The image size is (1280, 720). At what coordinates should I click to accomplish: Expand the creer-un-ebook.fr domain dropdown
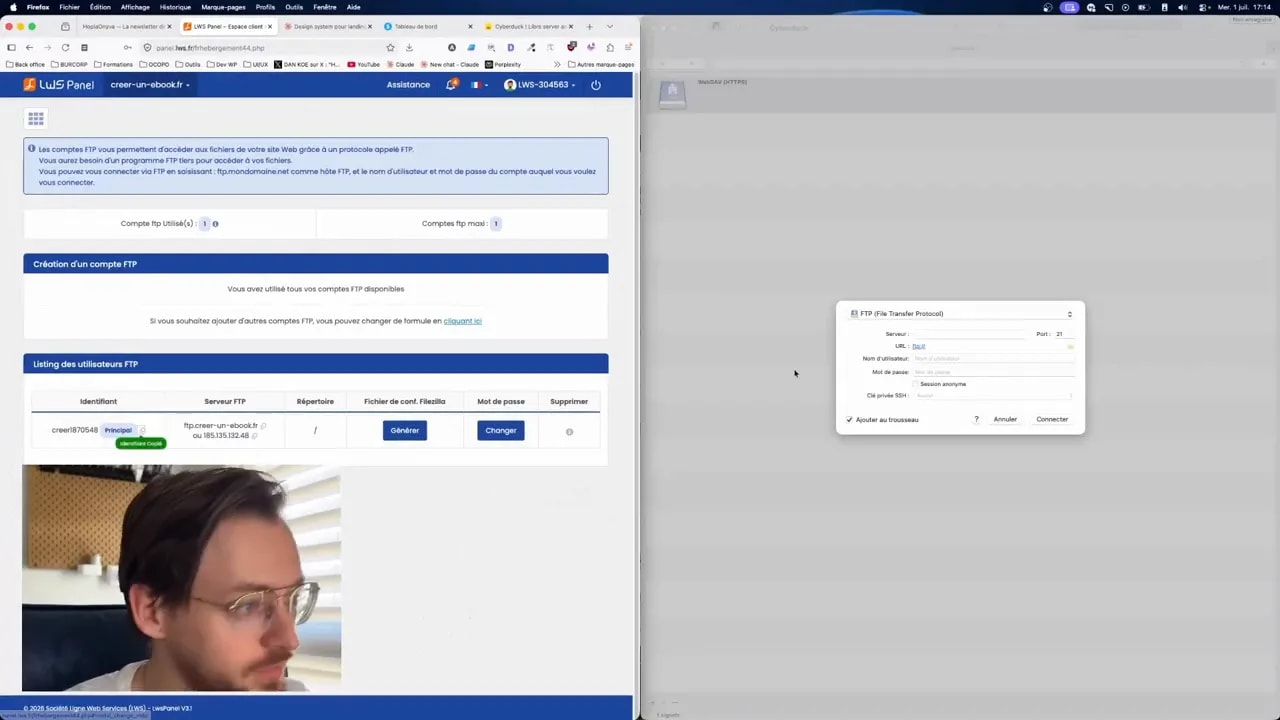click(150, 85)
